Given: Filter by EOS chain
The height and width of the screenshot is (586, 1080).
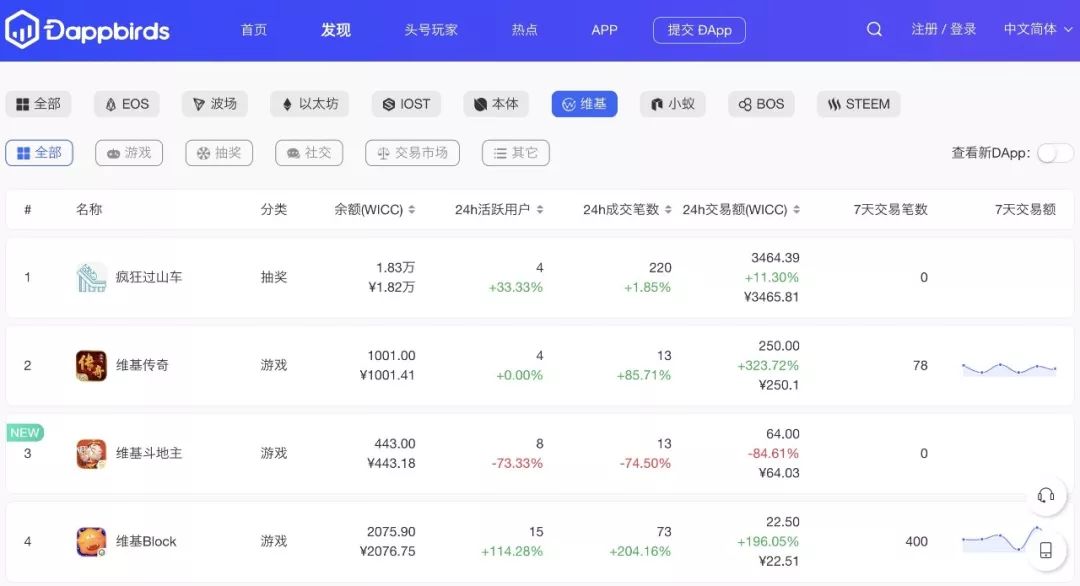Looking at the screenshot, I should (x=127, y=104).
